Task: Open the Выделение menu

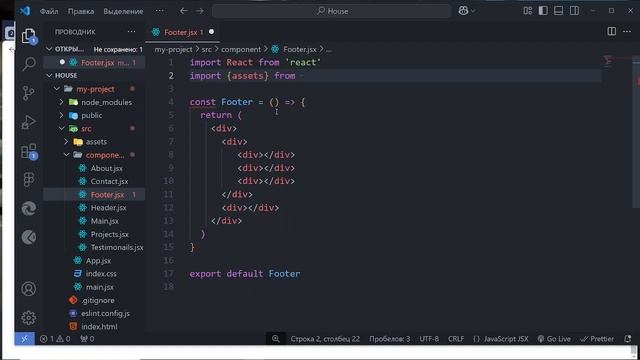Action: point(123,11)
